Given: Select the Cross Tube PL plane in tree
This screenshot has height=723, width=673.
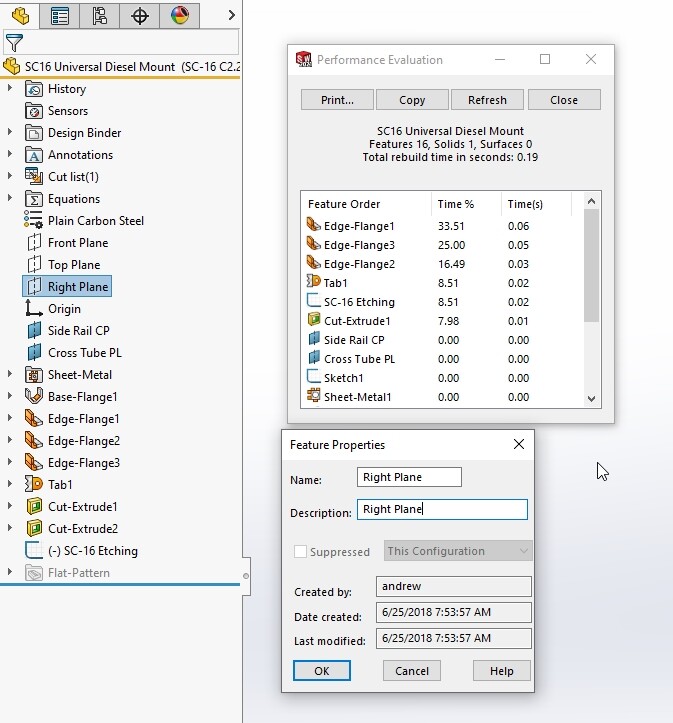Looking at the screenshot, I should tap(74, 353).
